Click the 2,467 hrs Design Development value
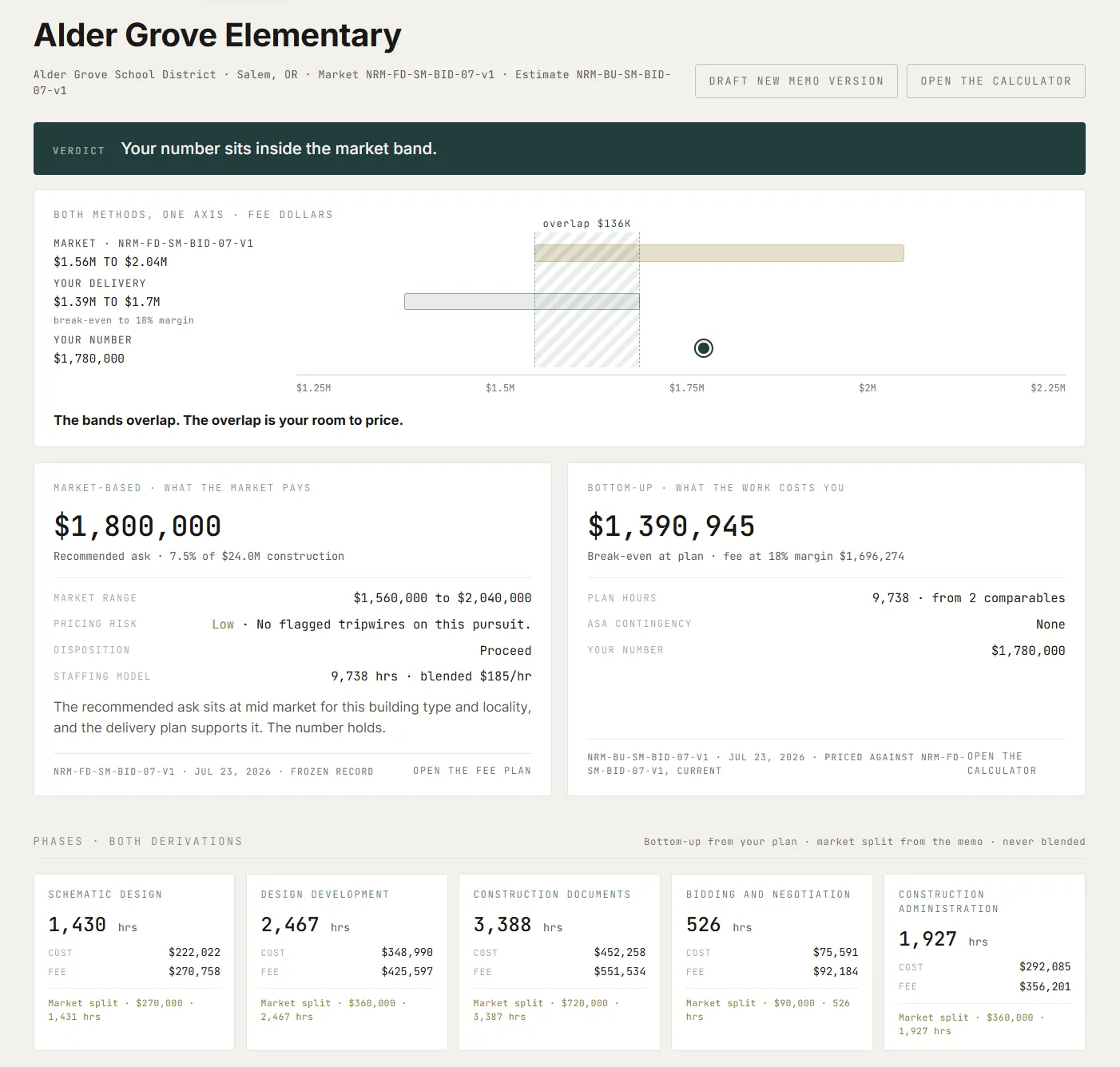This screenshot has width=1120, height=1067. [x=305, y=925]
